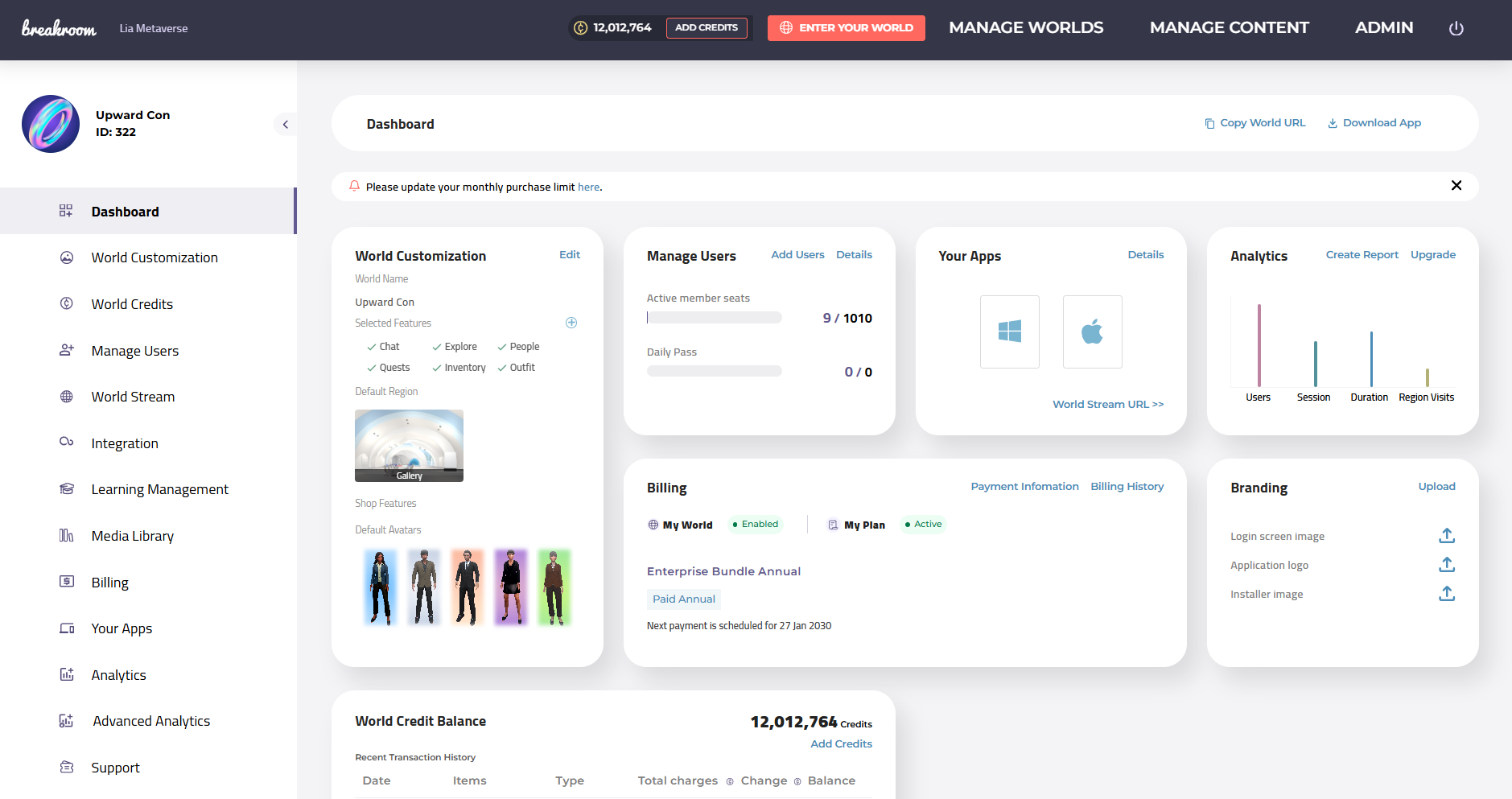1512x799 pixels.
Task: Click the Learning Management sidebar icon
Action: click(x=67, y=489)
